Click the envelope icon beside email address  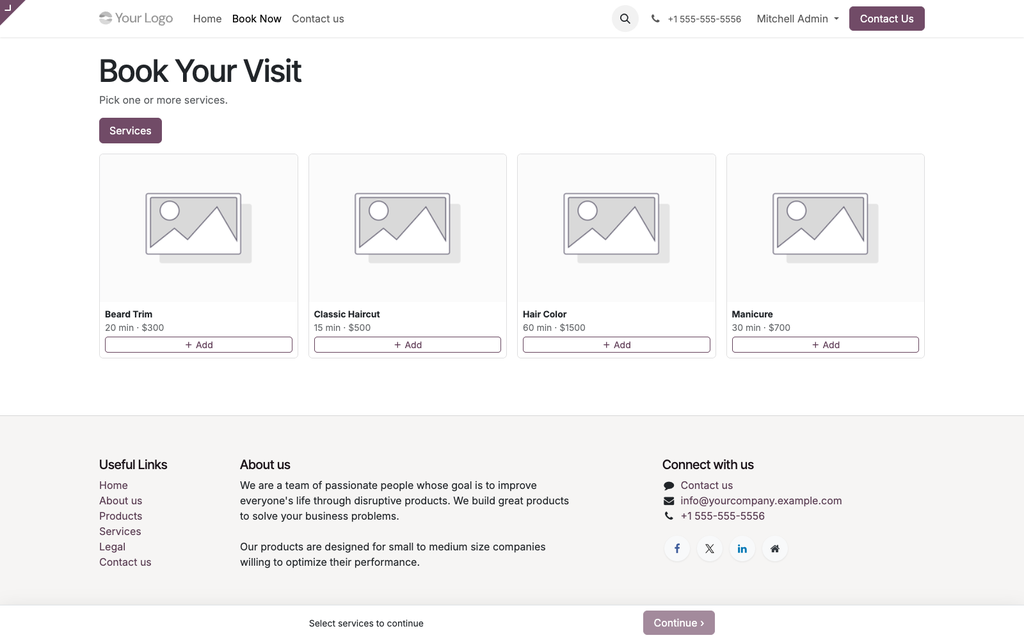669,501
